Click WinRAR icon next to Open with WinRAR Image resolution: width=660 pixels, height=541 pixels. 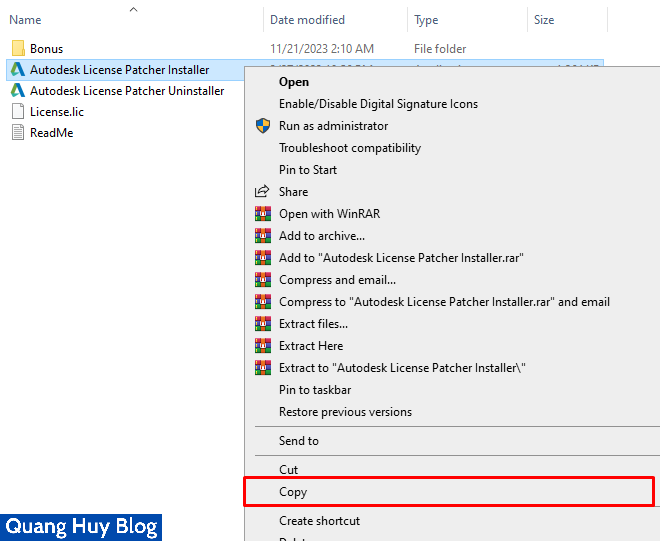(x=263, y=213)
